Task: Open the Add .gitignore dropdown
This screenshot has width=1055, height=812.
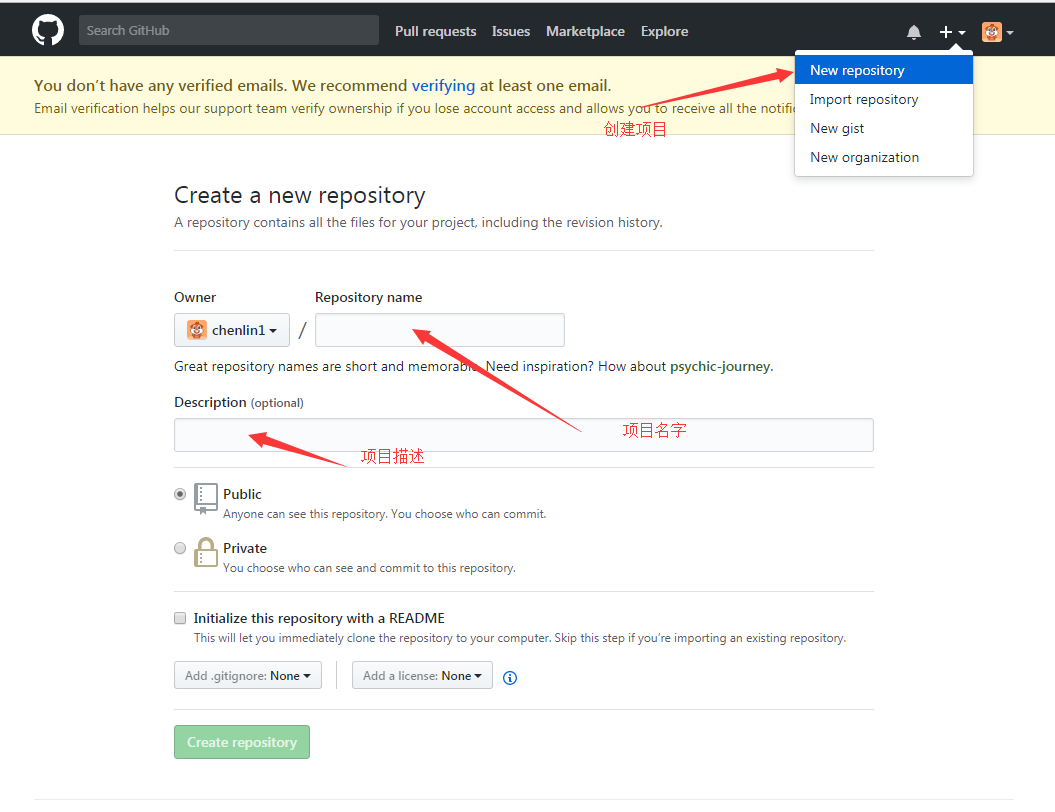Action: tap(248, 675)
